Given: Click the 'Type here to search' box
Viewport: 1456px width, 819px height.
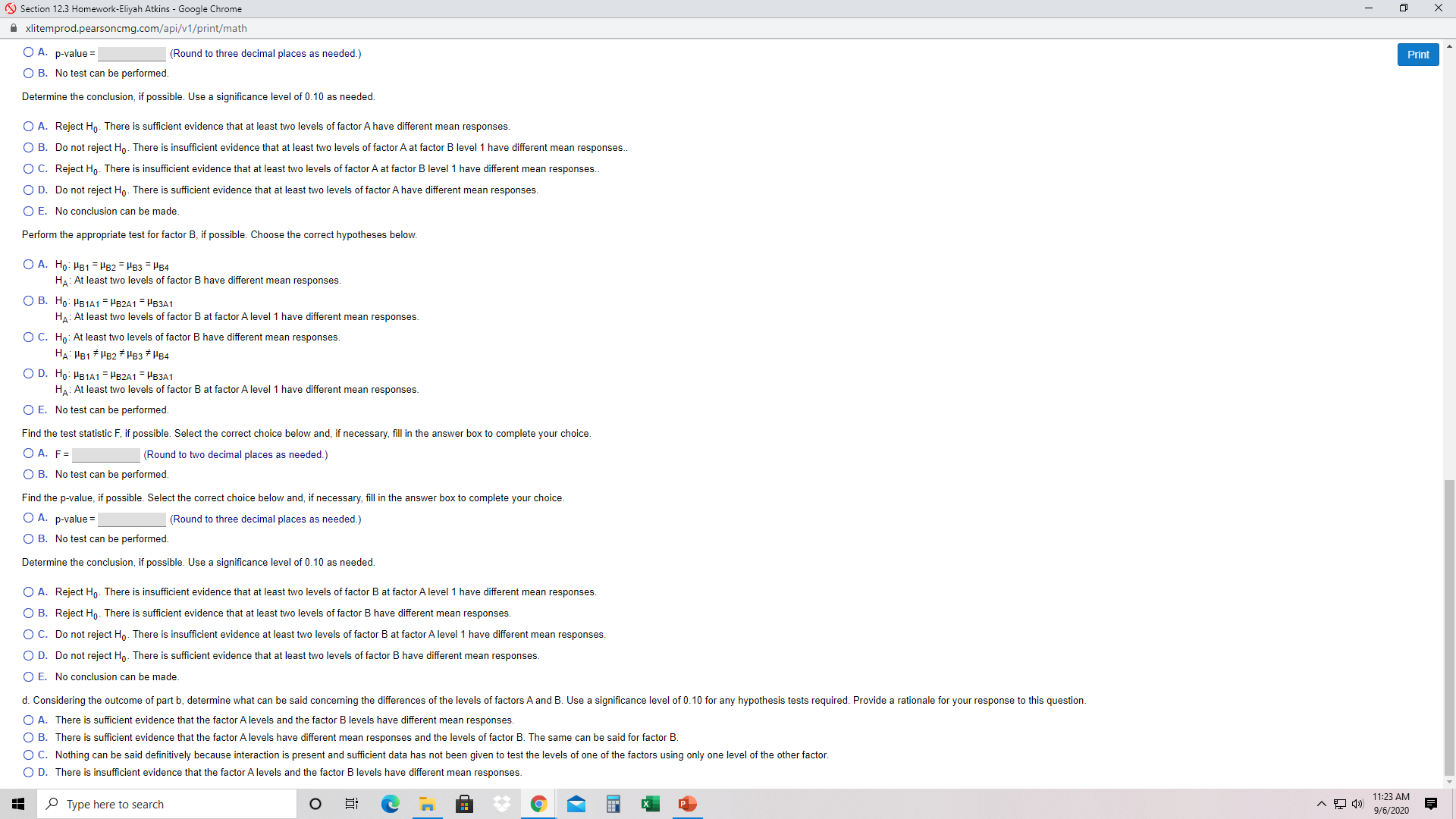Looking at the screenshot, I should pos(167,803).
